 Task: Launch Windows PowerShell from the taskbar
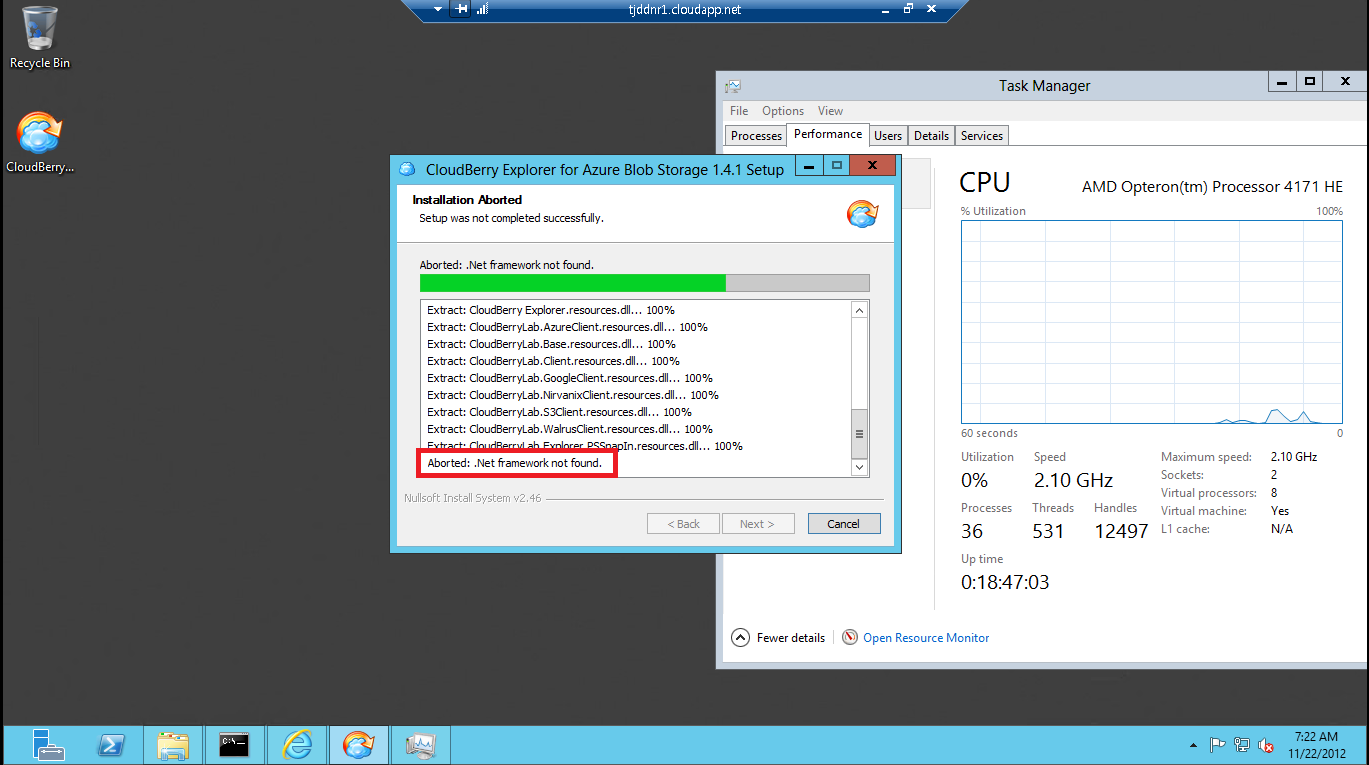111,745
